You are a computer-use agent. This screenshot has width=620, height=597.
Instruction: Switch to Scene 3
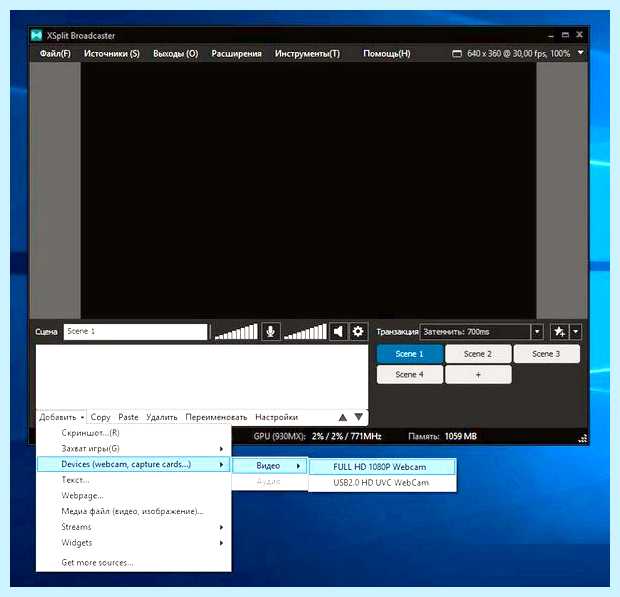pyautogui.click(x=546, y=354)
